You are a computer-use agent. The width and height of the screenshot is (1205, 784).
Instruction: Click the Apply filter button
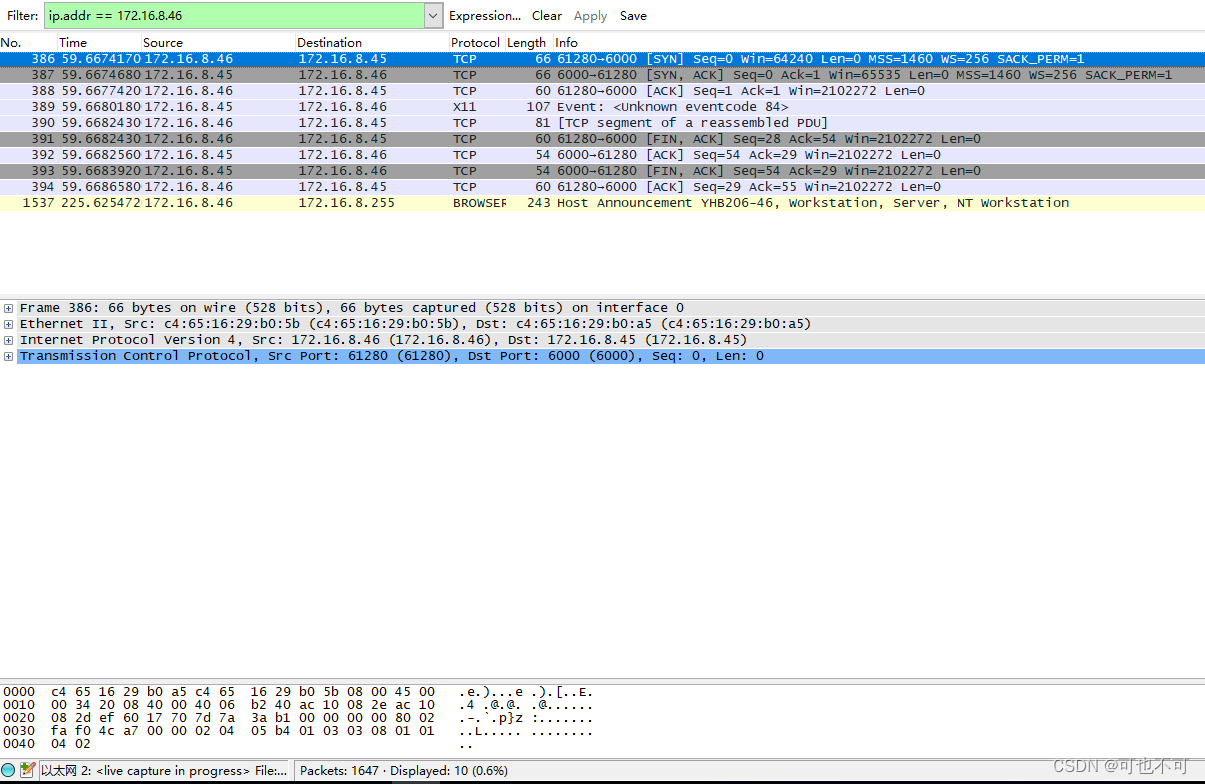(590, 15)
